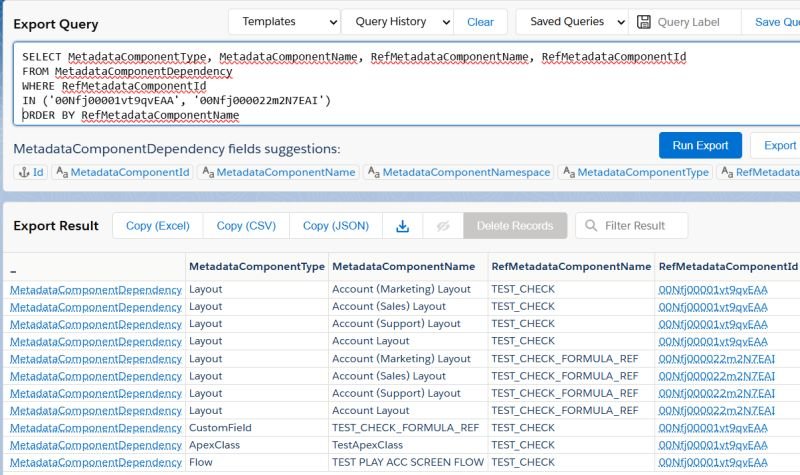Click the RefMetadataComponentId column header
This screenshot has height=475, width=800.
tap(728, 266)
